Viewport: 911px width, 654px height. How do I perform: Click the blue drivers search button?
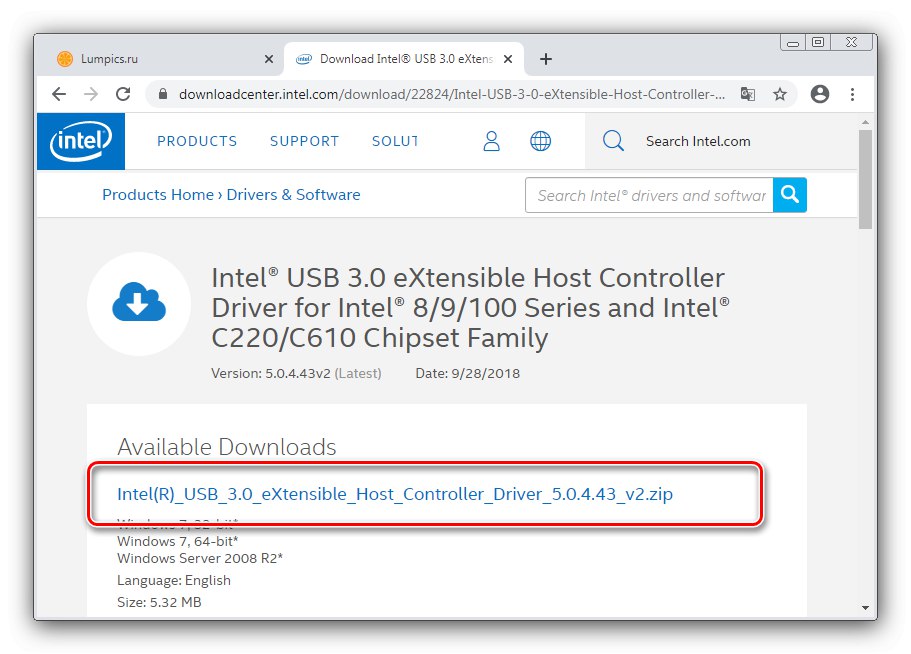791,195
